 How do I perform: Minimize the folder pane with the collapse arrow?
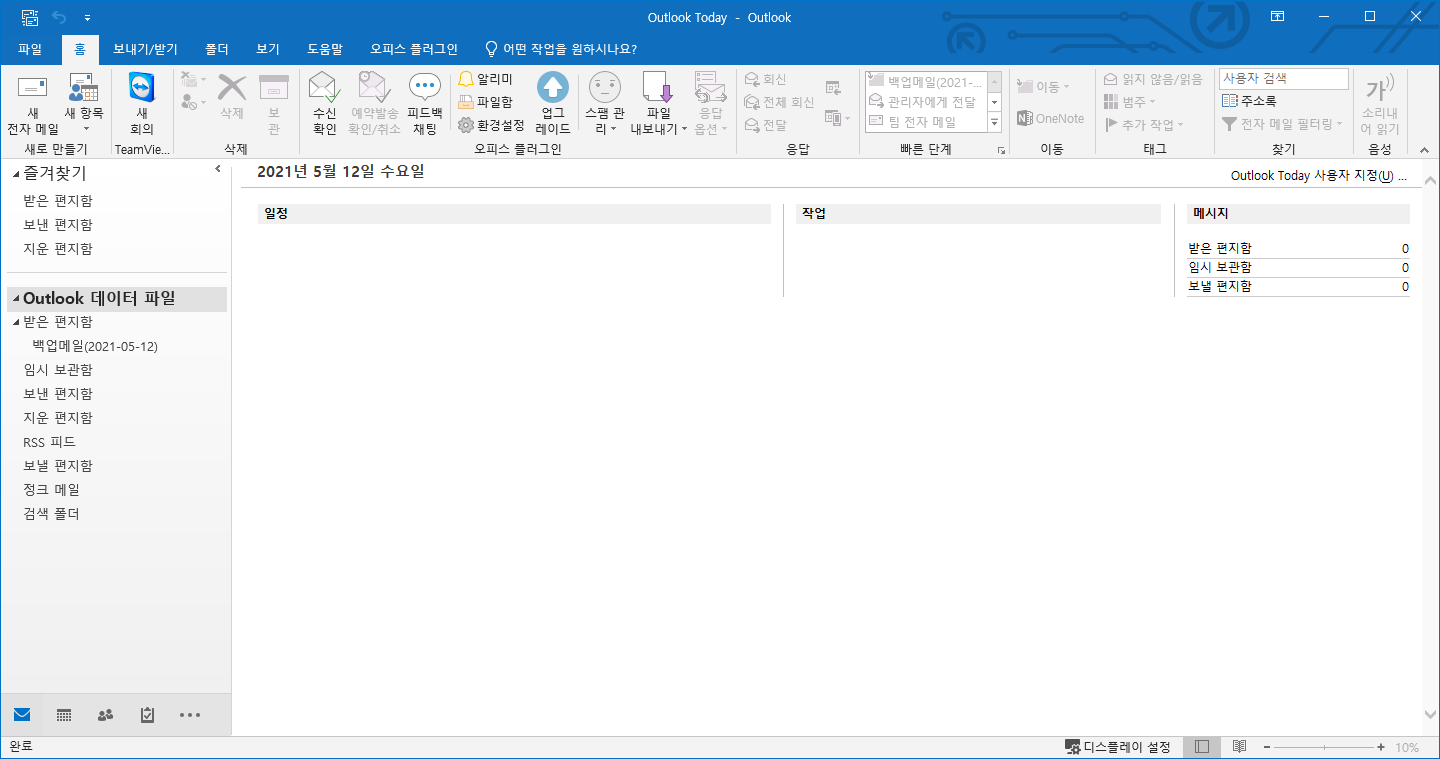pyautogui.click(x=218, y=170)
